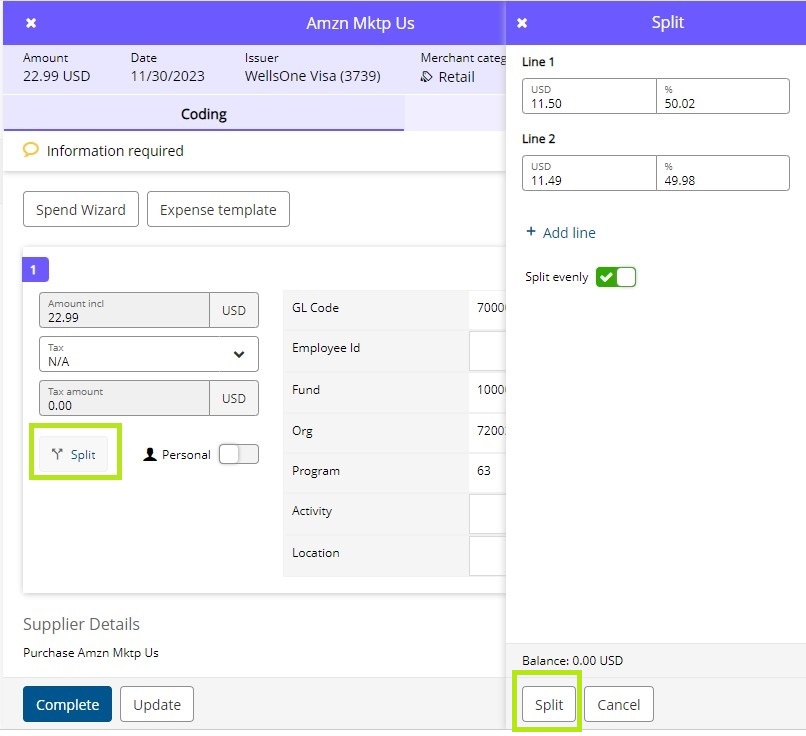This screenshot has width=806, height=736.
Task: Toggle the Personal expense switch
Action: pos(238,454)
